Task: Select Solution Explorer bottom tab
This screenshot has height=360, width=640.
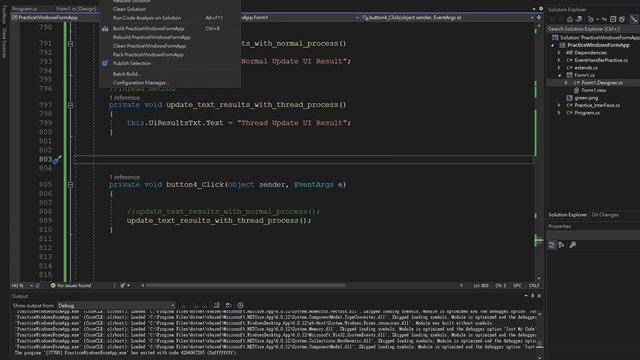Action: (x=567, y=215)
